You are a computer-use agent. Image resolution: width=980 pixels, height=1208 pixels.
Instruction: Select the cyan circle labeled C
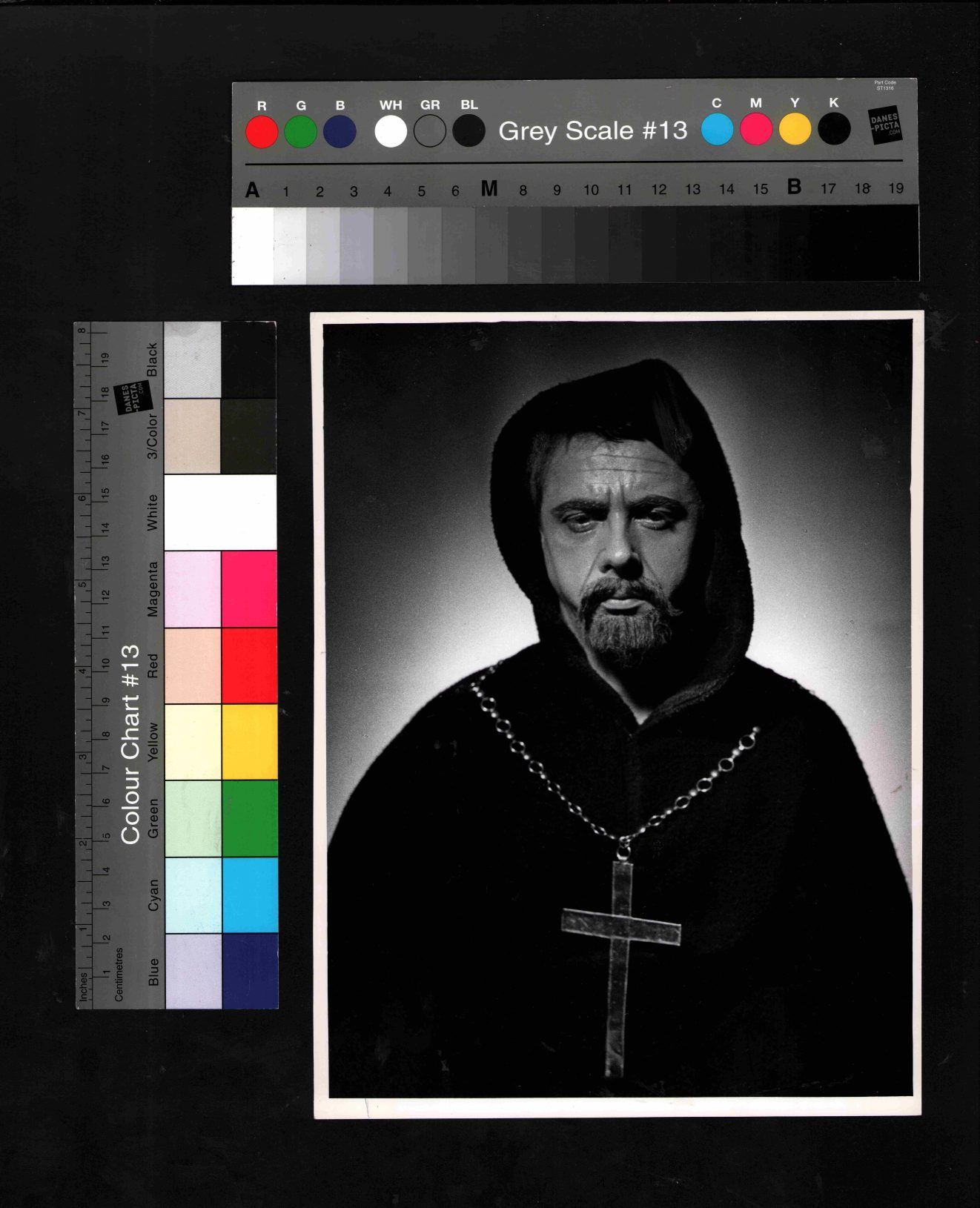tap(717, 130)
